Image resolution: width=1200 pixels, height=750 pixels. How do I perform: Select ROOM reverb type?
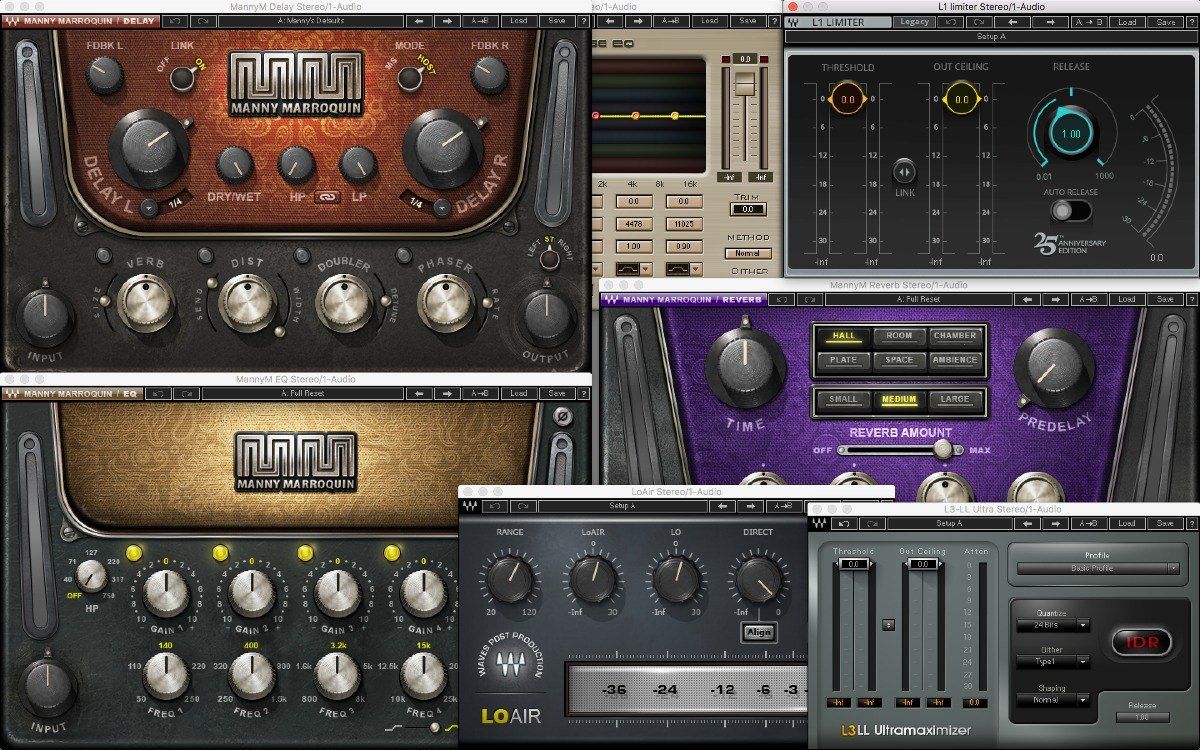(x=899, y=336)
